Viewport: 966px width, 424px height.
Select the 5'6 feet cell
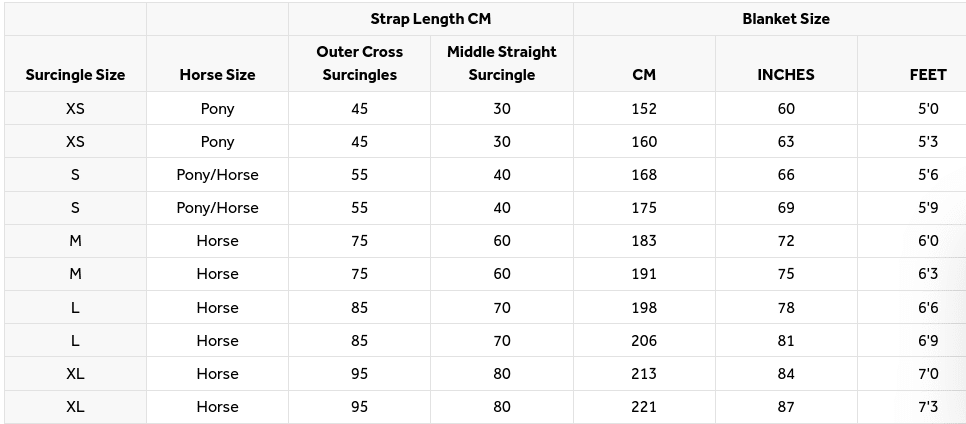pos(928,175)
